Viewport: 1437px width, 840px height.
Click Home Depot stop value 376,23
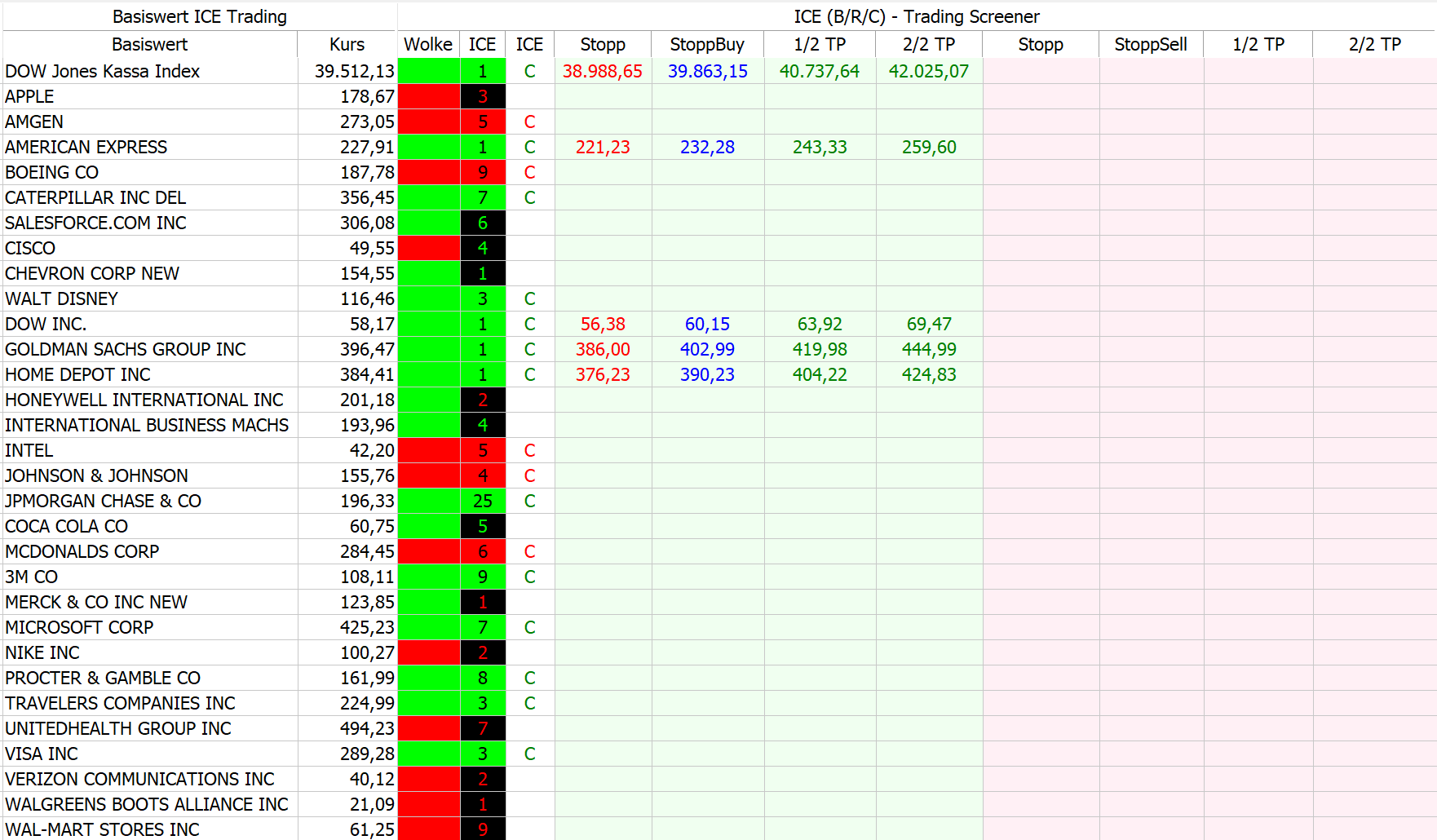pos(603,374)
